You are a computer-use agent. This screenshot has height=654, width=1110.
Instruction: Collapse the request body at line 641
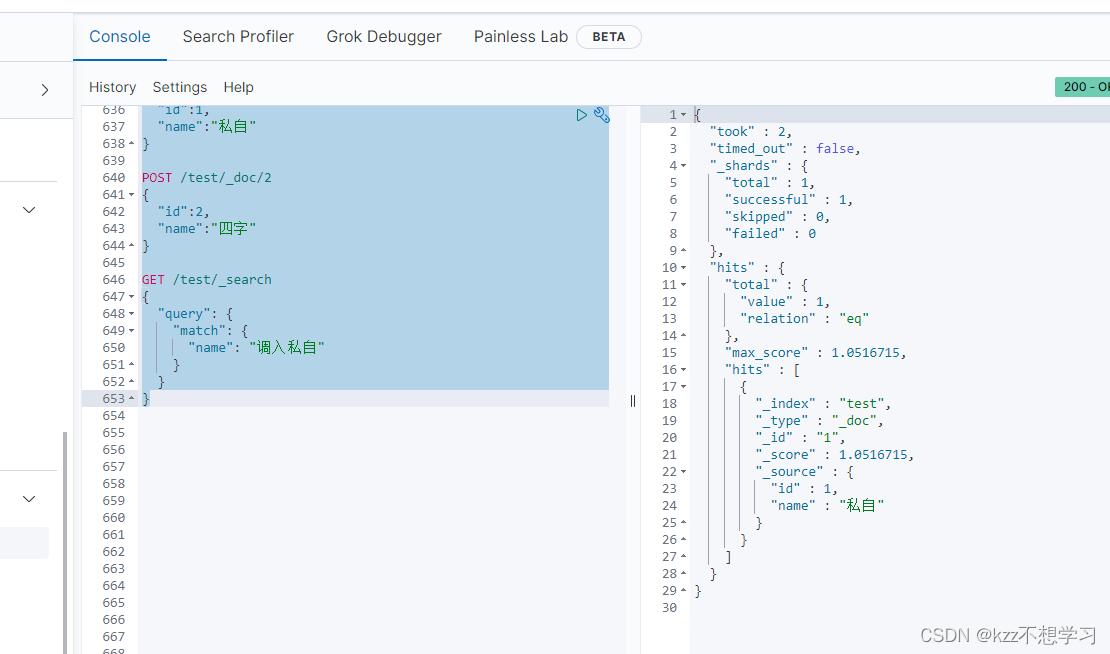pyautogui.click(x=132, y=195)
